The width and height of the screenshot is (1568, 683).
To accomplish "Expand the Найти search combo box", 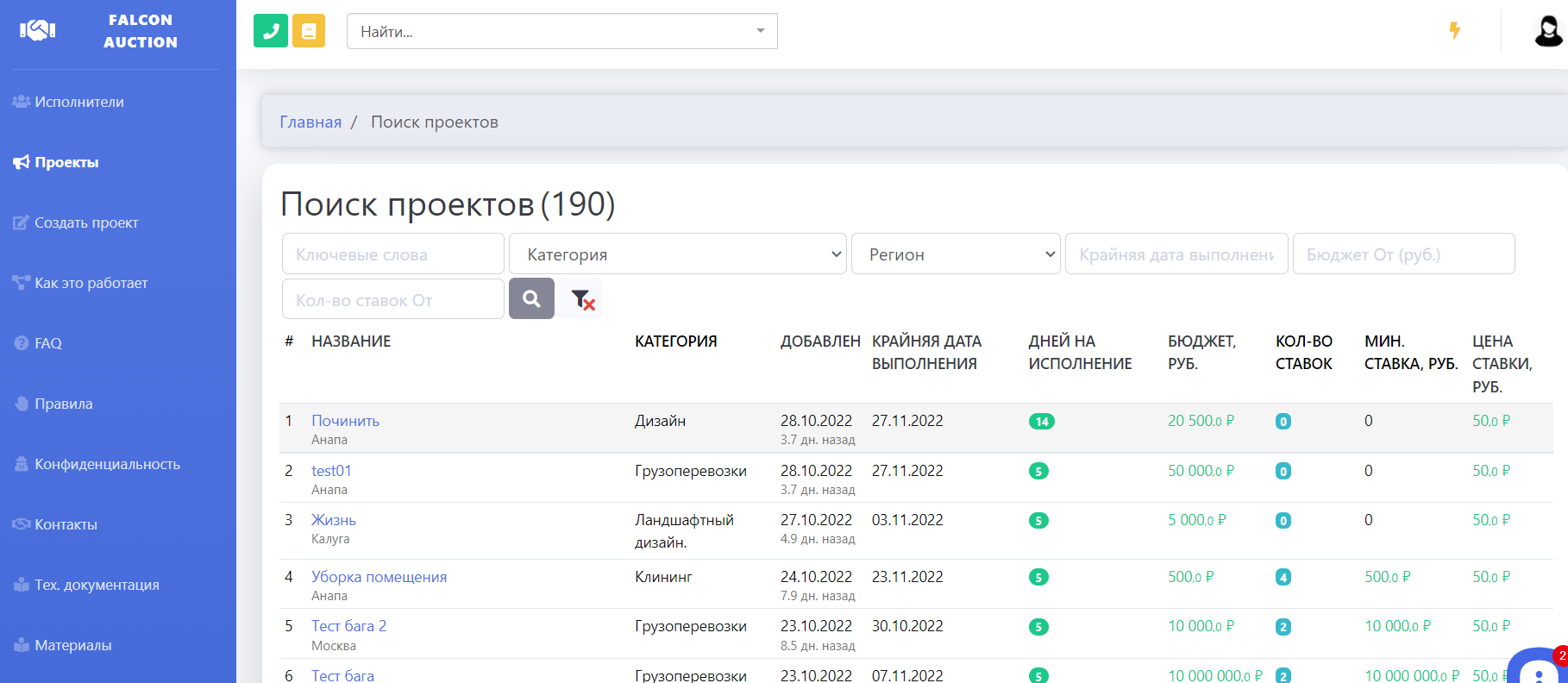I will pyautogui.click(x=562, y=32).
